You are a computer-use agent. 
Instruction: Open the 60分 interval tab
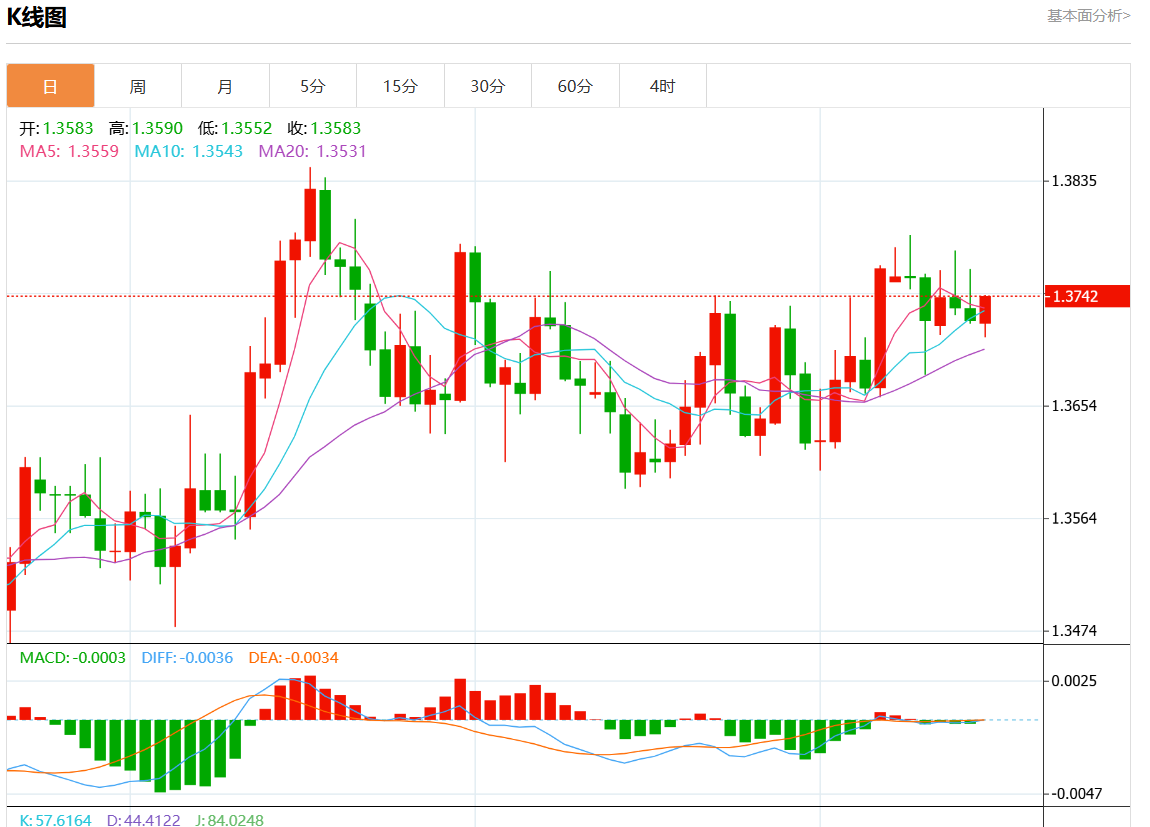[x=575, y=86]
